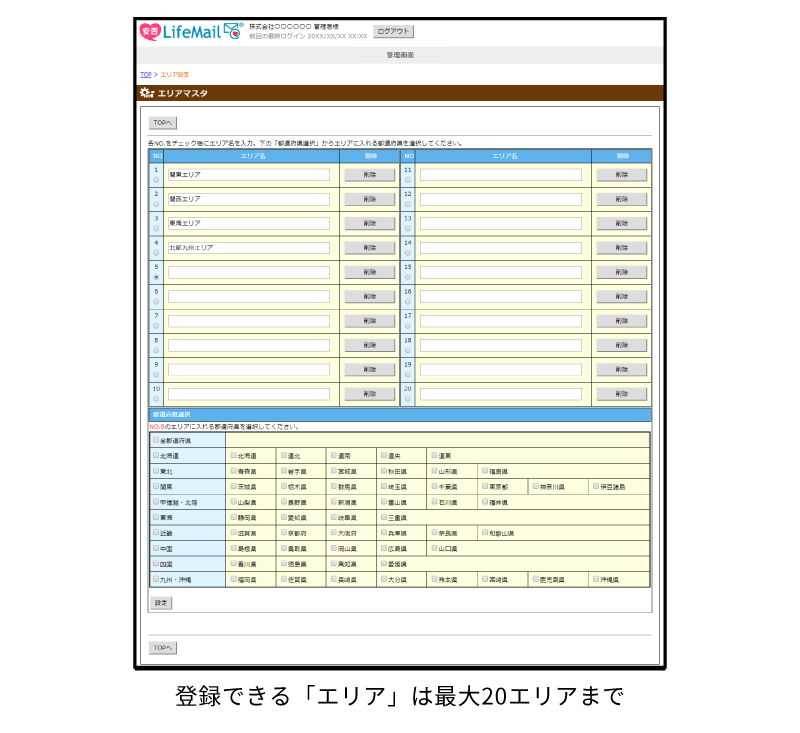800x733 pixels.
Task: Select the radio button for row NO.11
Action: point(405,181)
